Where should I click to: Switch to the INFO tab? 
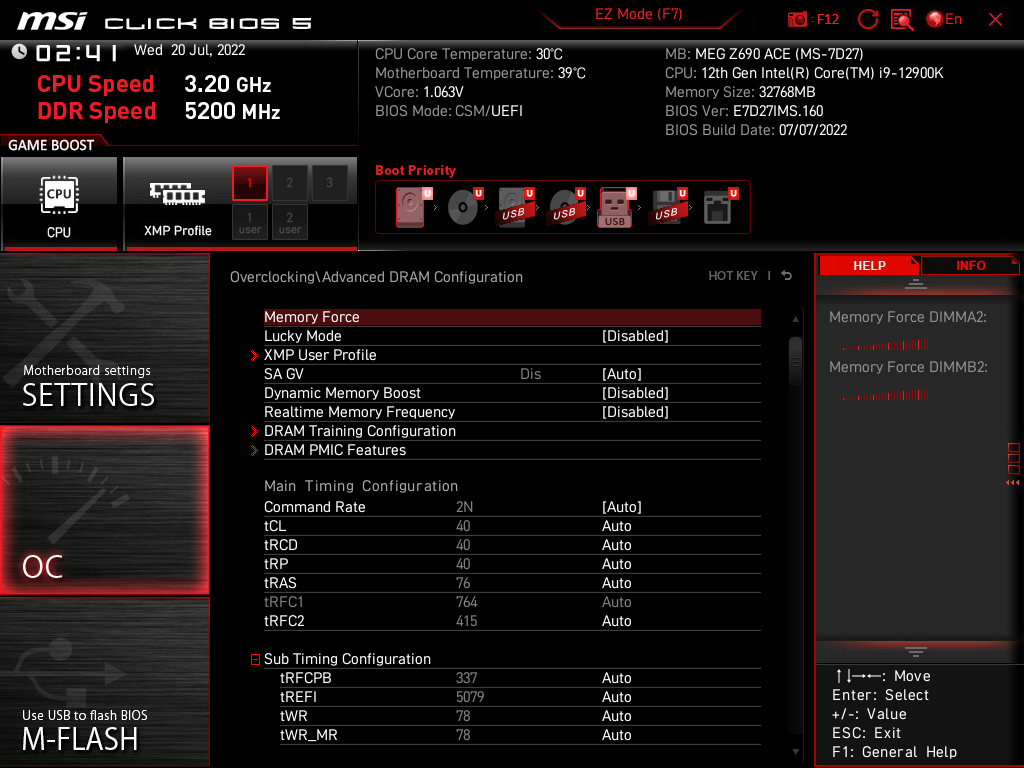(x=970, y=266)
